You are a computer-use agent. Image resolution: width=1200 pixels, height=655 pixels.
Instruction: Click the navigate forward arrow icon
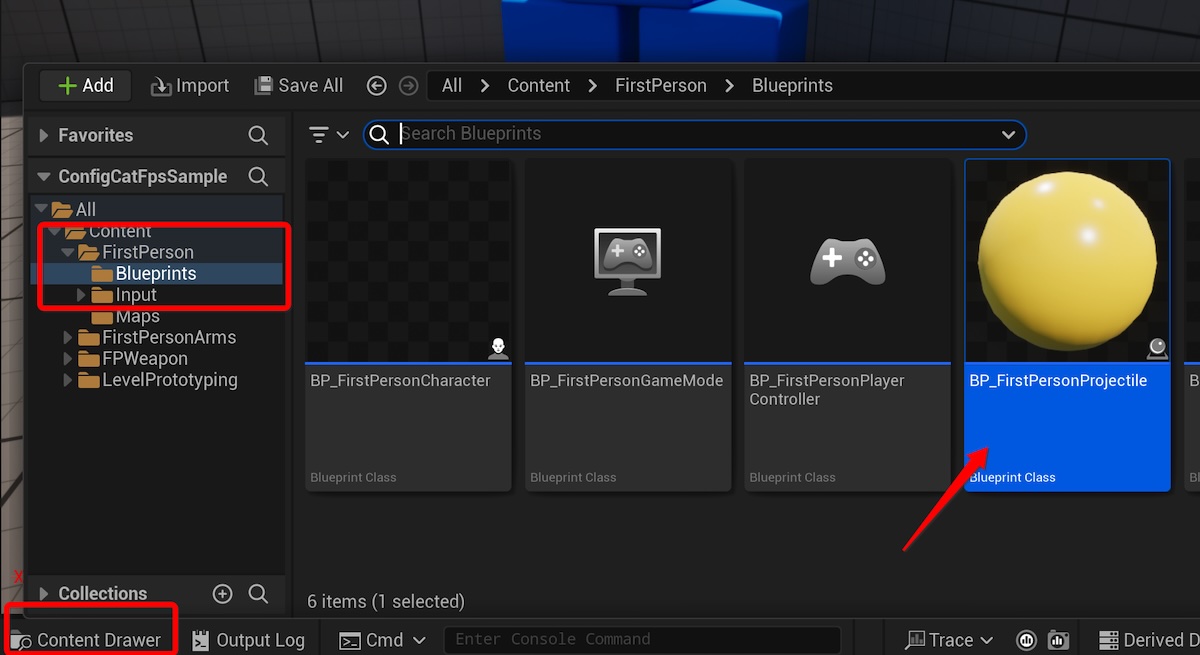408,86
